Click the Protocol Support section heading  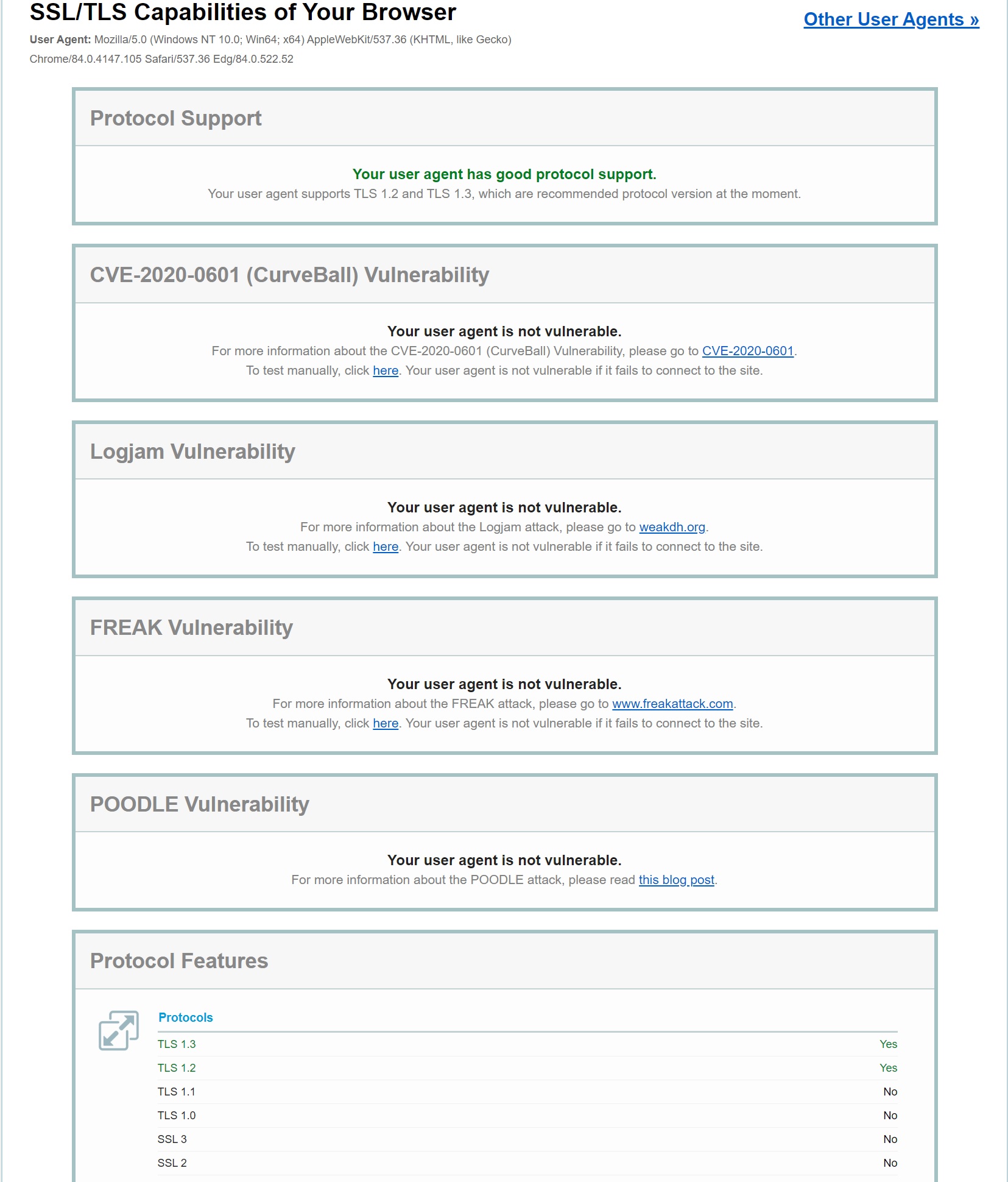(175, 118)
